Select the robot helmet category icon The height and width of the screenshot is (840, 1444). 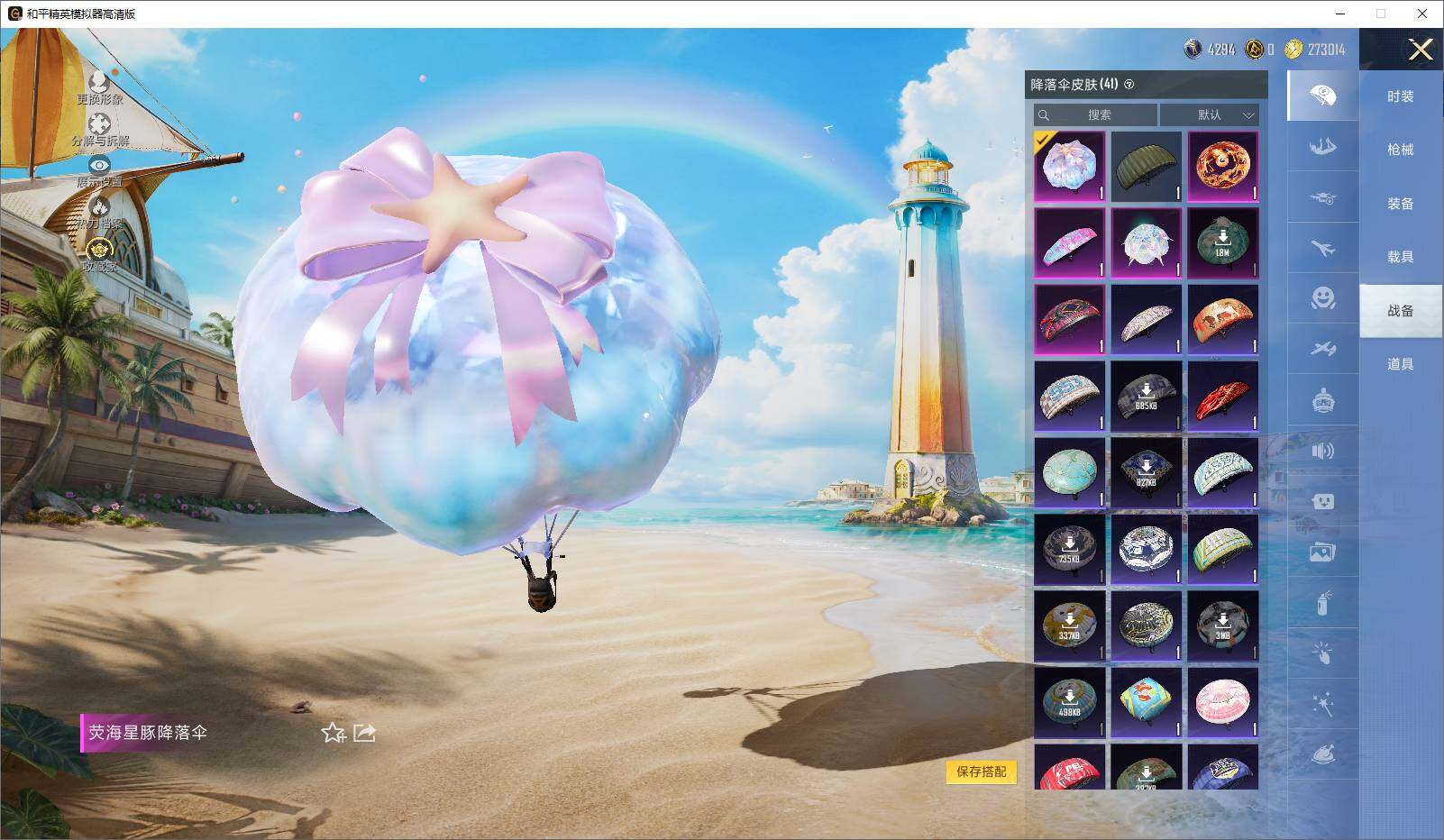(x=1322, y=400)
